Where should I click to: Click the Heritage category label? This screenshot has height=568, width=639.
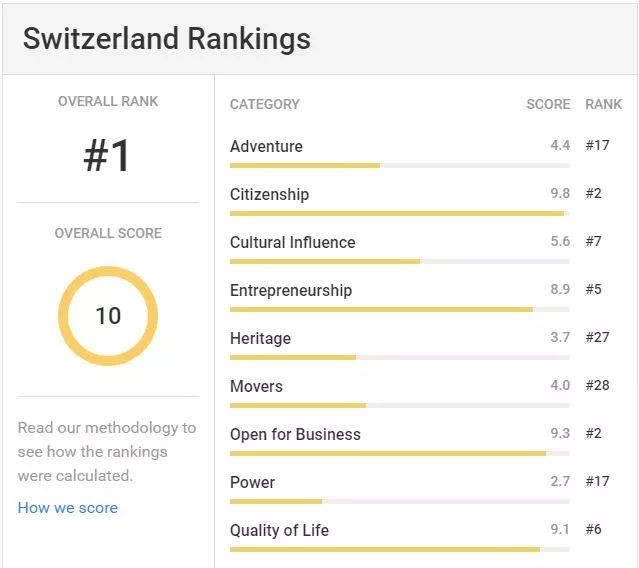(x=260, y=338)
